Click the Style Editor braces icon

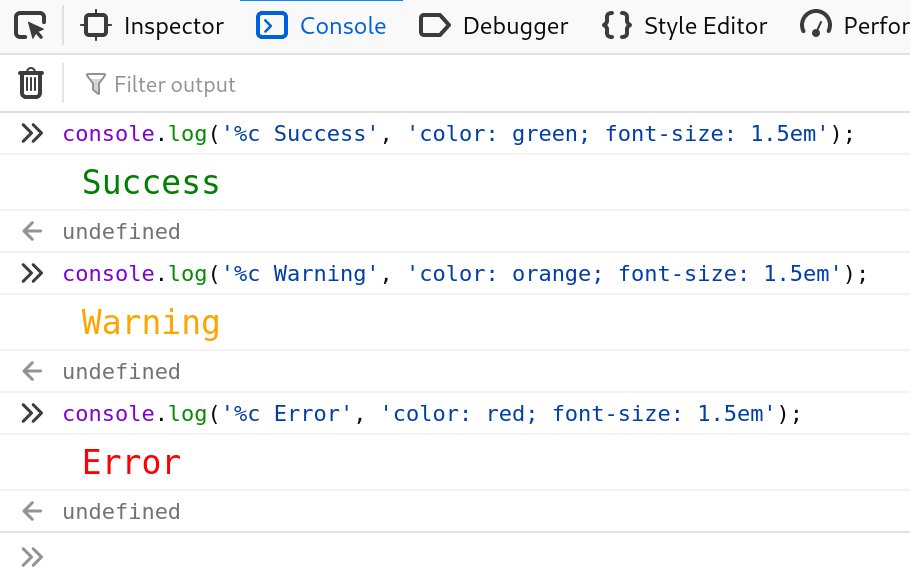click(x=617, y=26)
